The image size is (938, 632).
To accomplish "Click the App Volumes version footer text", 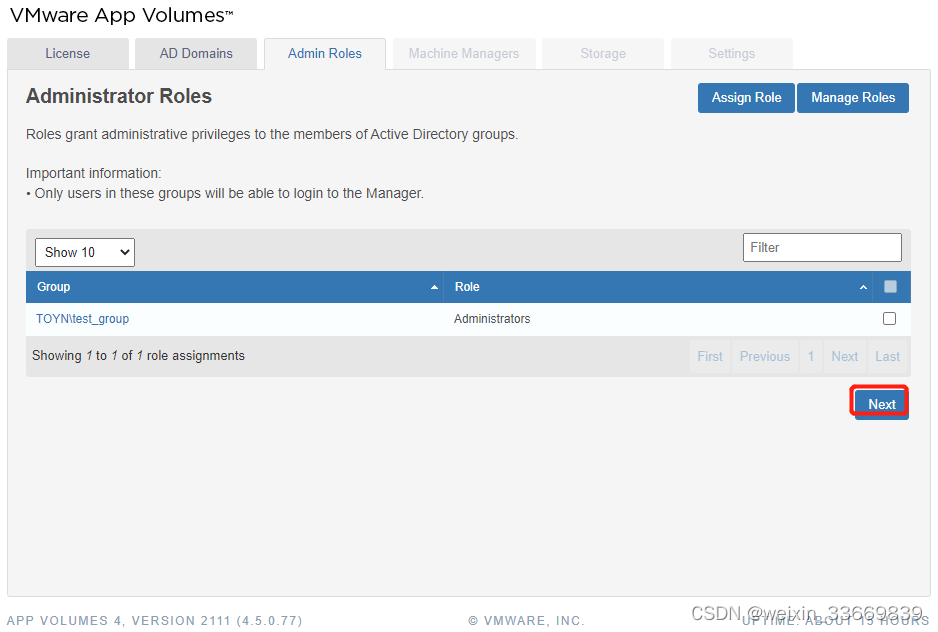I will pyautogui.click(x=154, y=621).
